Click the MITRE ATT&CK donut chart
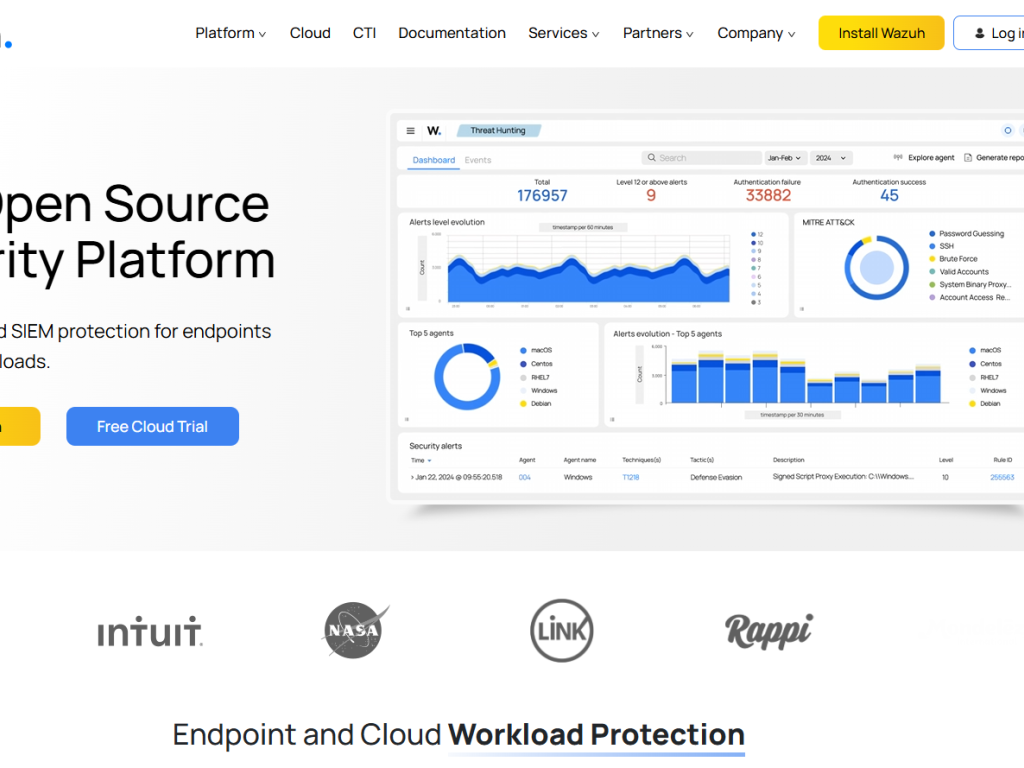Viewport: 1024px width, 768px height. point(876,267)
